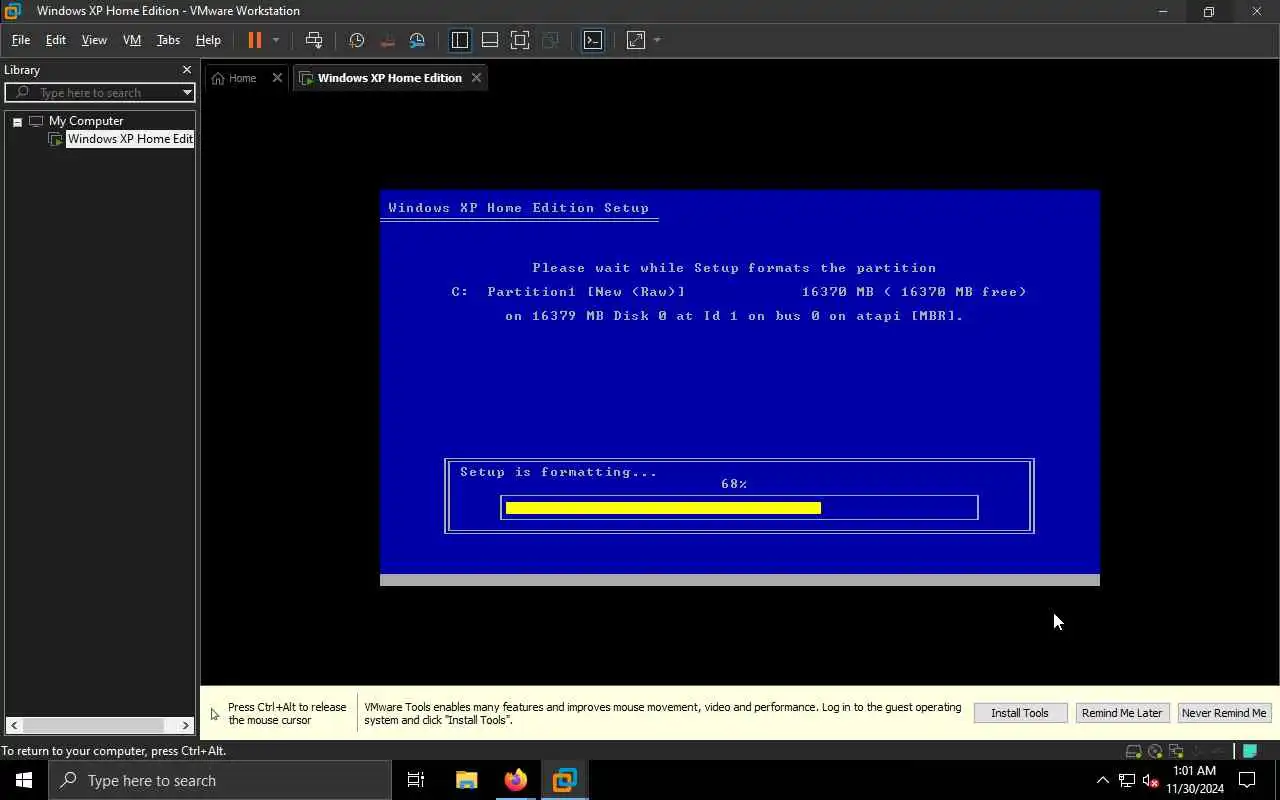This screenshot has width=1280, height=800.
Task: Click the network tray icon
Action: [1127, 780]
